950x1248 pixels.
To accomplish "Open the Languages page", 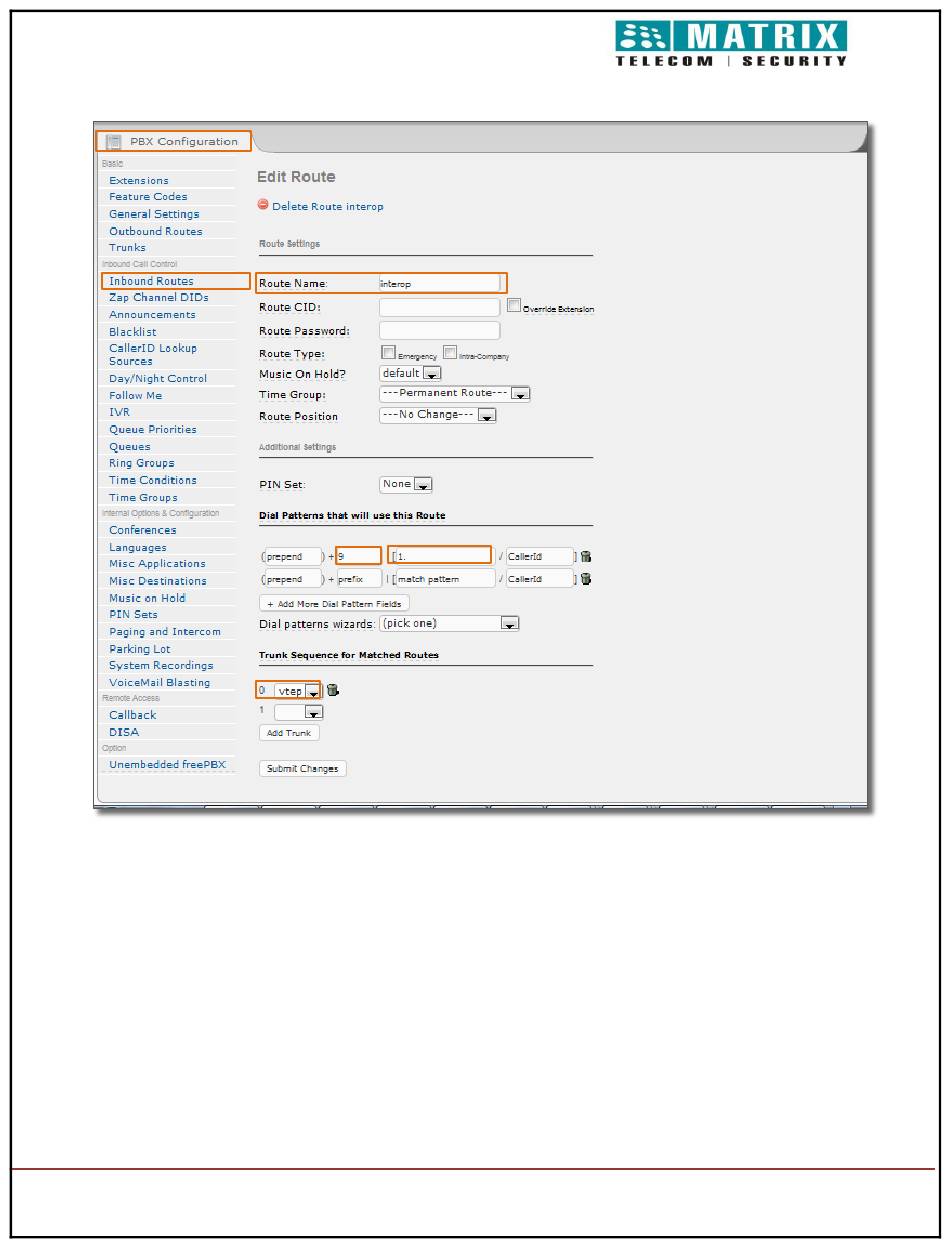I will (x=138, y=548).
